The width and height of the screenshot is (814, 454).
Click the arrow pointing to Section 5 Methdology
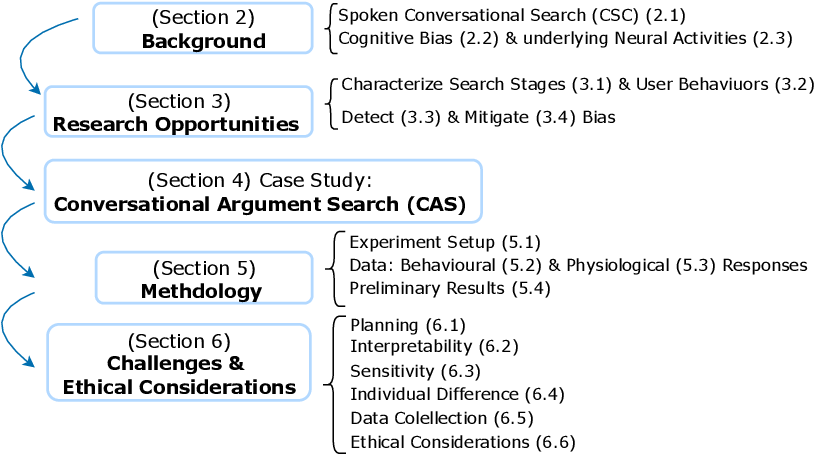click(18, 240)
